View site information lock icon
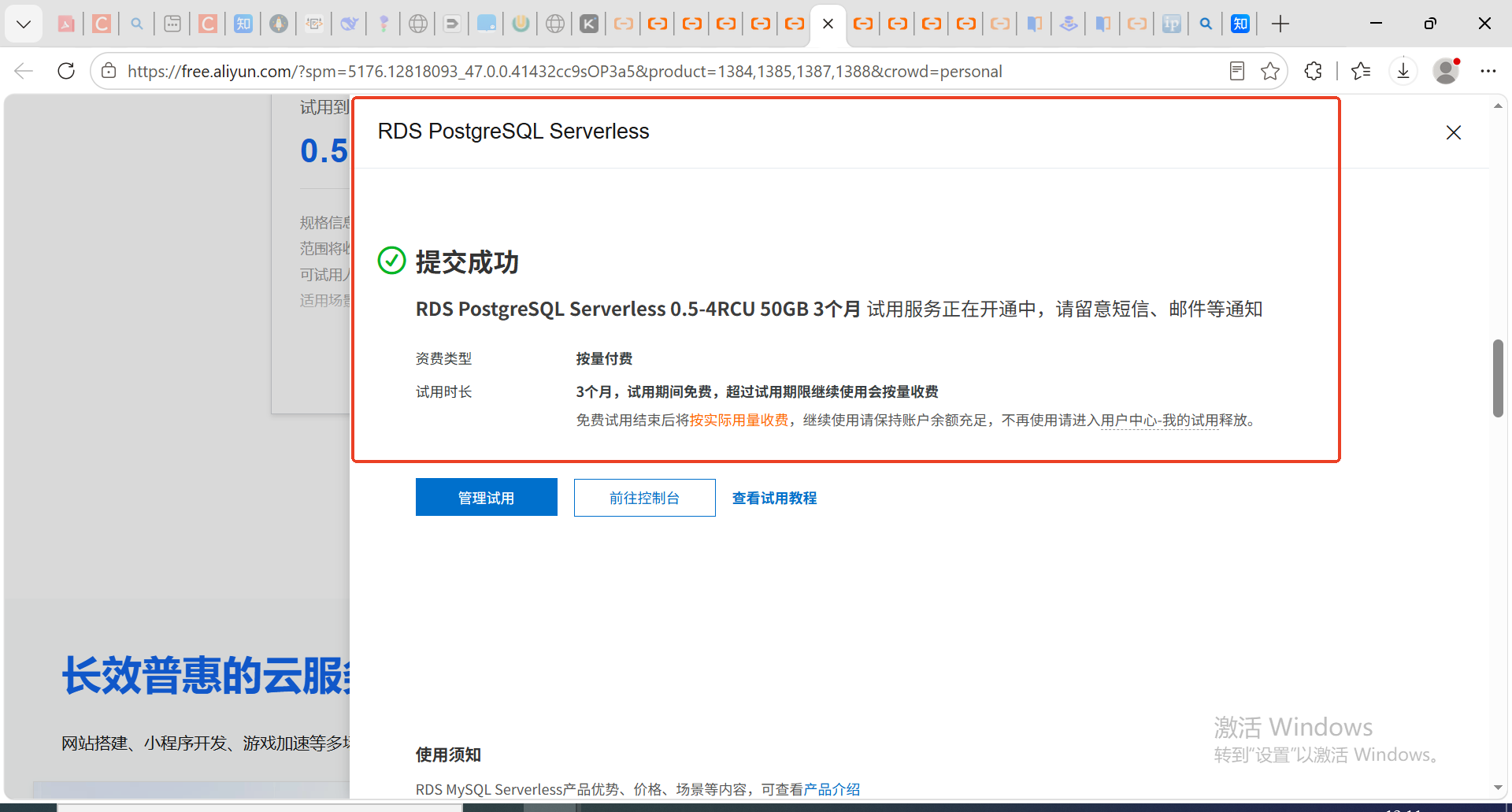The image size is (1512, 812). click(x=109, y=71)
